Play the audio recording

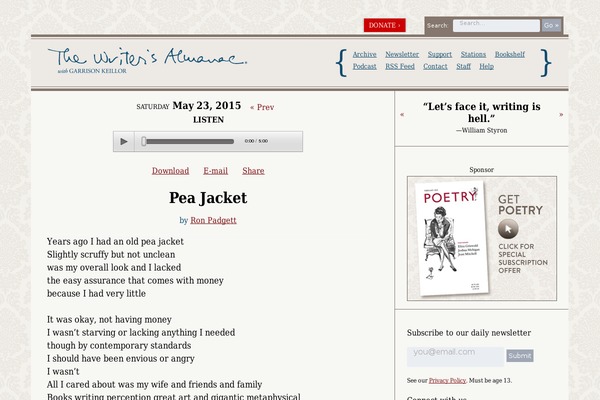[x=124, y=141]
